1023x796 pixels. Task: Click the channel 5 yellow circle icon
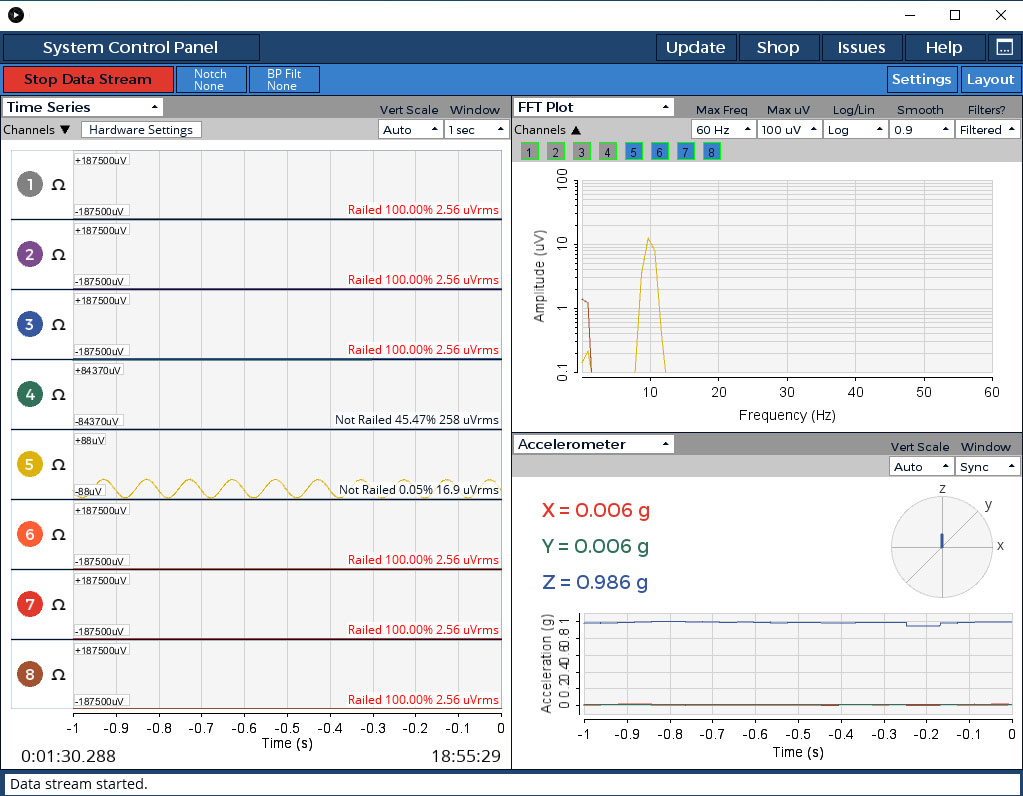pos(30,464)
